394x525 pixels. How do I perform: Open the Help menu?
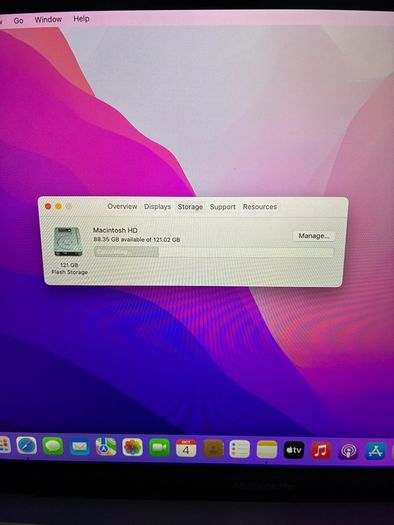point(81,19)
